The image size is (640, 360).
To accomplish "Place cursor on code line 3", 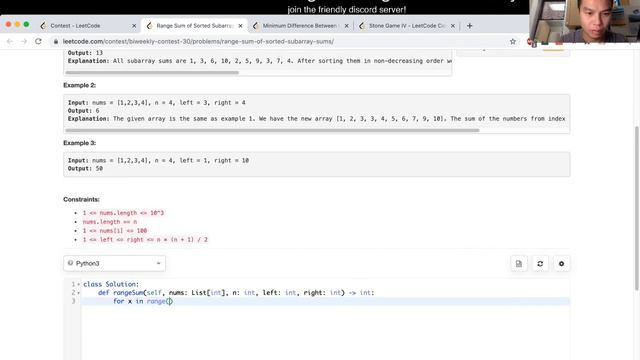I will (325, 301).
